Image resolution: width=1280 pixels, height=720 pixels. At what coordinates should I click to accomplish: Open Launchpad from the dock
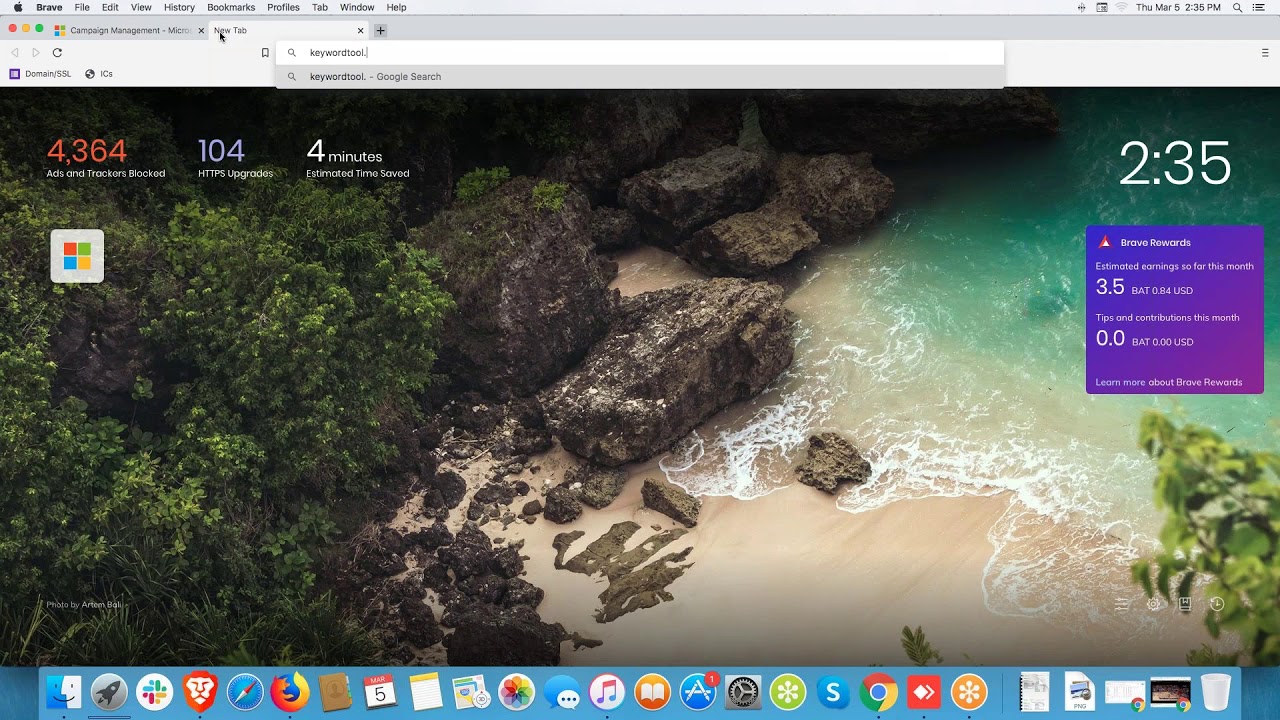(109, 692)
